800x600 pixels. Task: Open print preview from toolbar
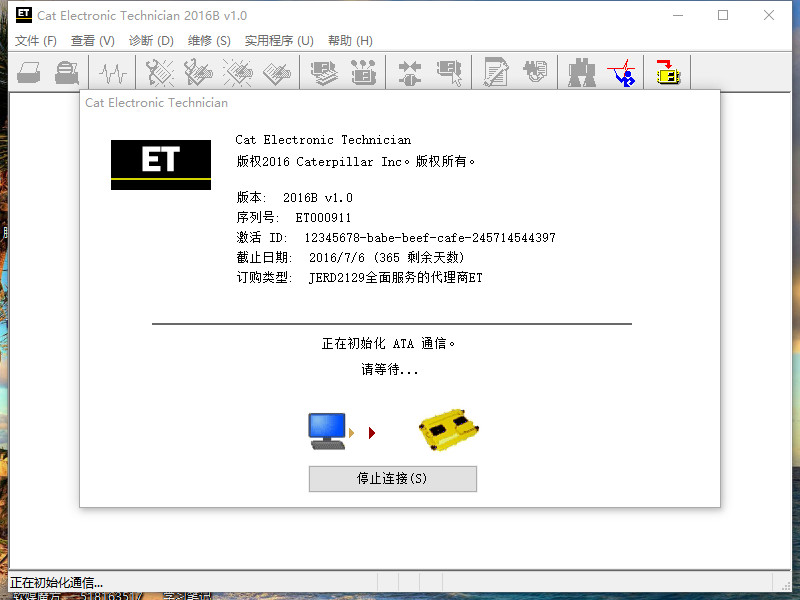67,72
